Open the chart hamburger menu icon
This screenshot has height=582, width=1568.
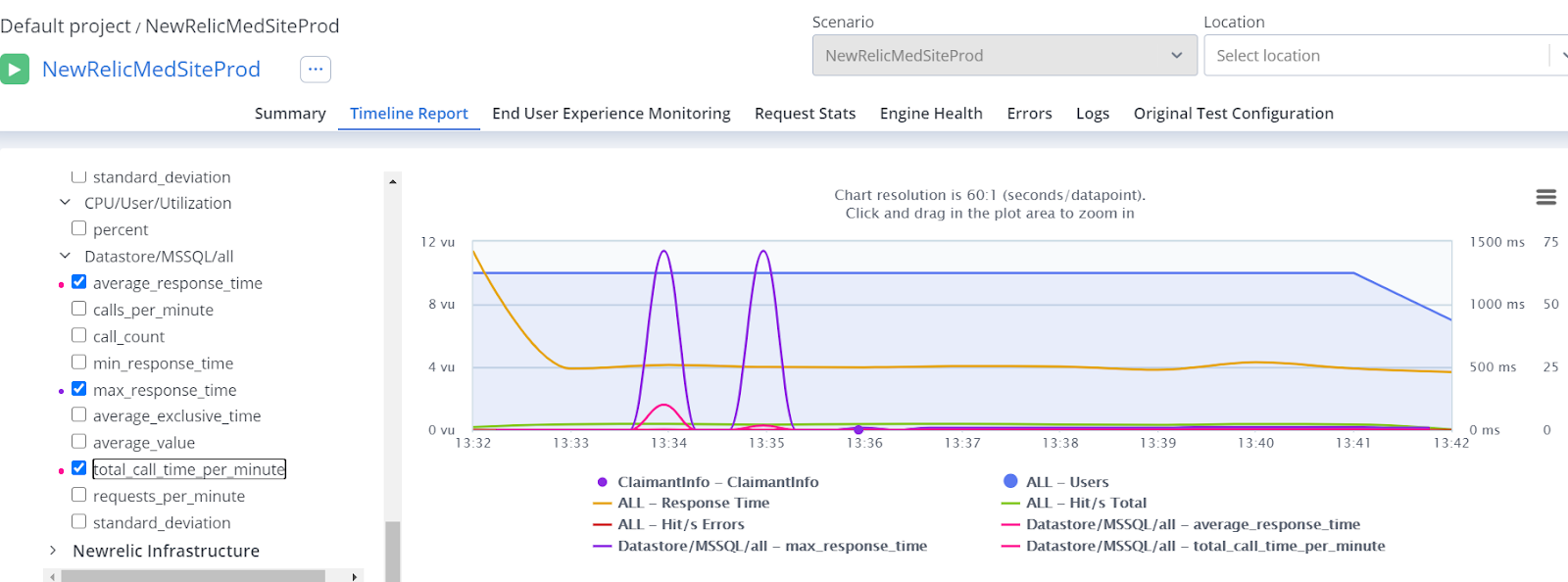tap(1546, 197)
